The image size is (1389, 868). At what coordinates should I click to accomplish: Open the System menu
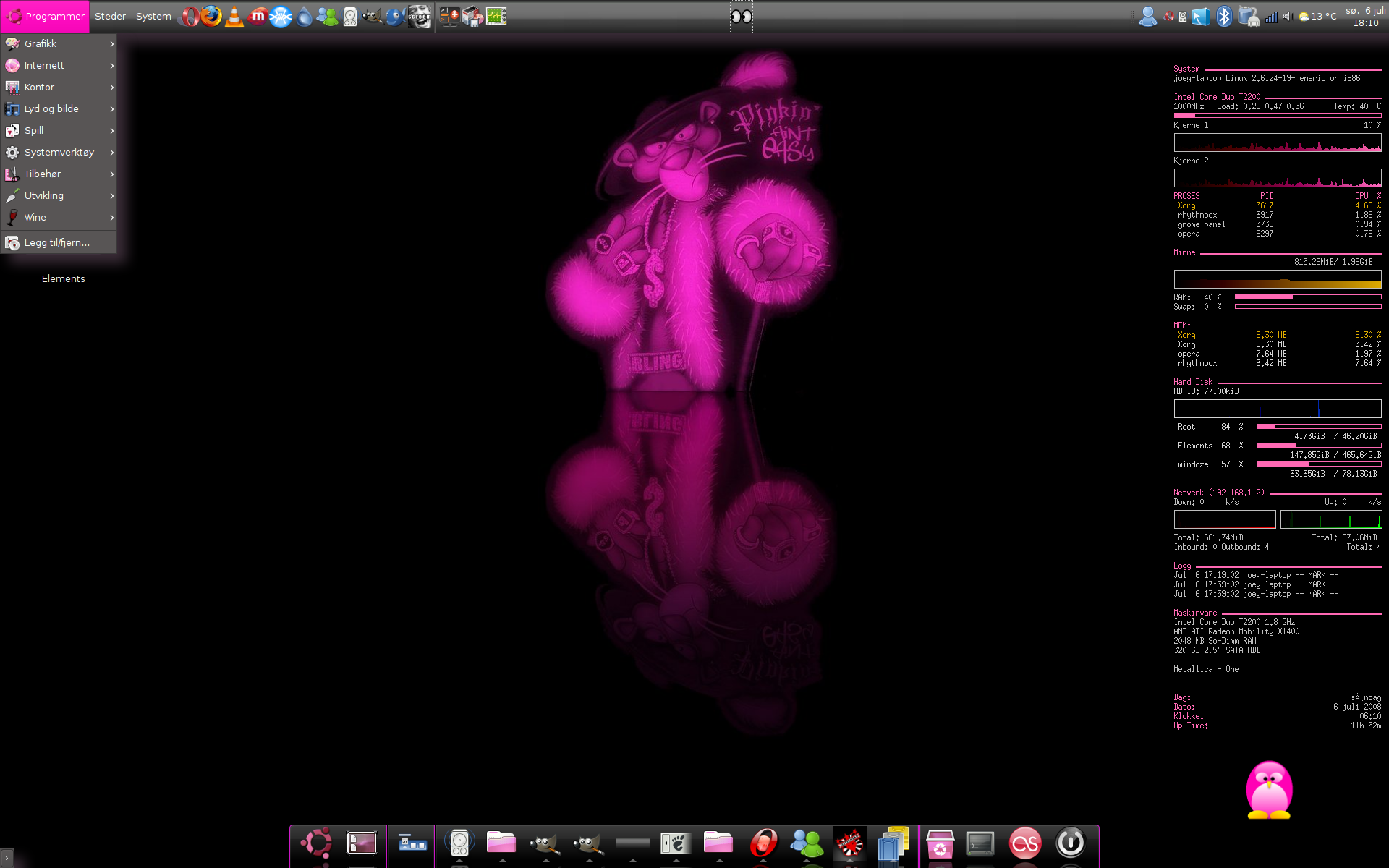pyautogui.click(x=153, y=16)
